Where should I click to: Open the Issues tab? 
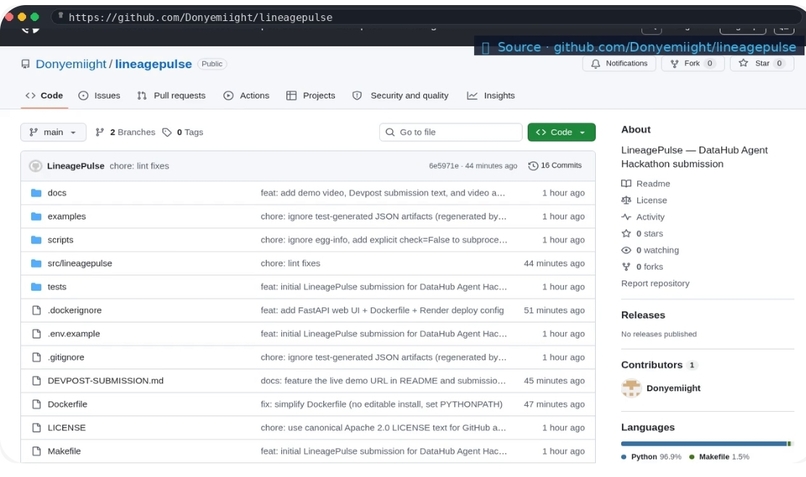tap(99, 96)
